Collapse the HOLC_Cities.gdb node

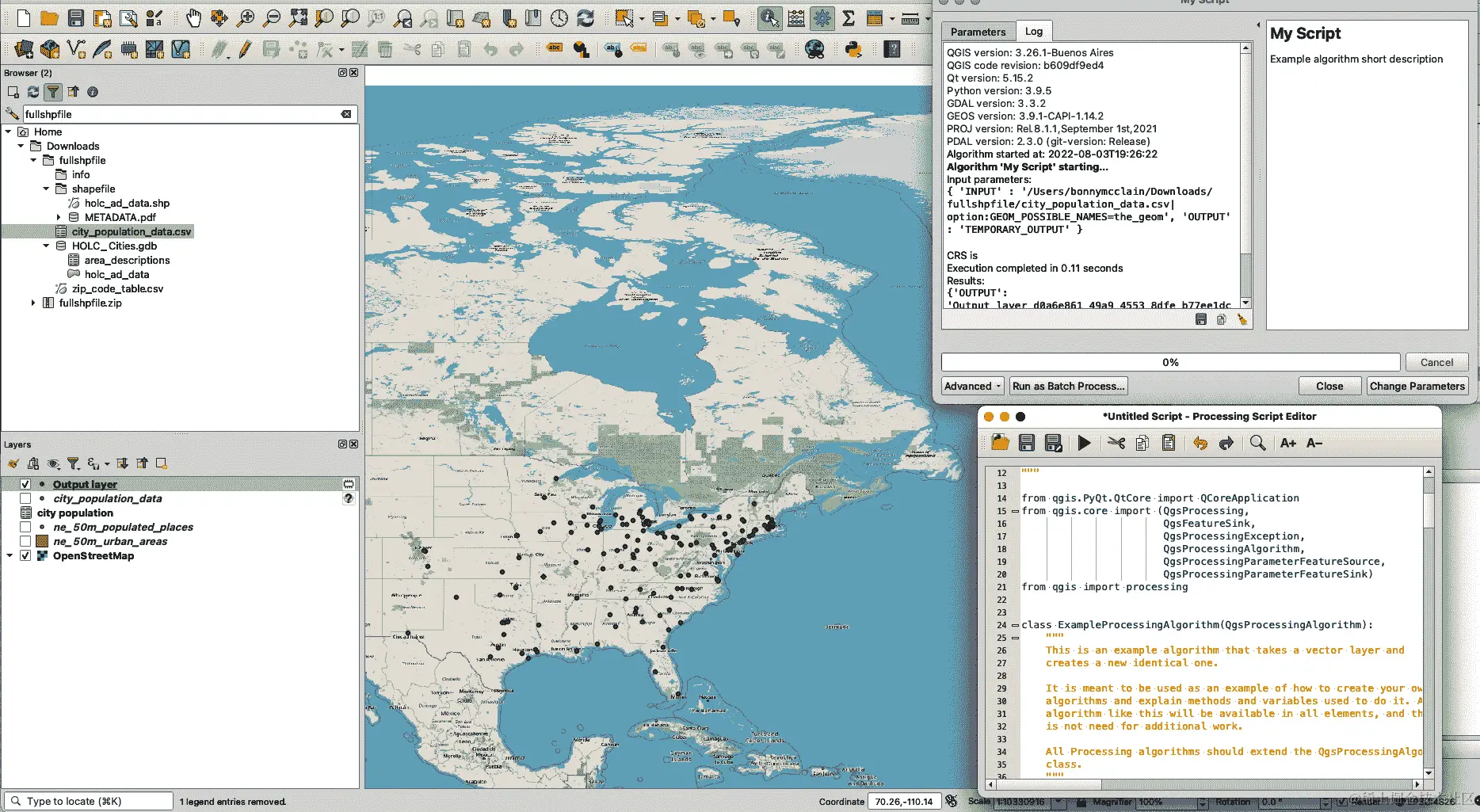point(46,246)
